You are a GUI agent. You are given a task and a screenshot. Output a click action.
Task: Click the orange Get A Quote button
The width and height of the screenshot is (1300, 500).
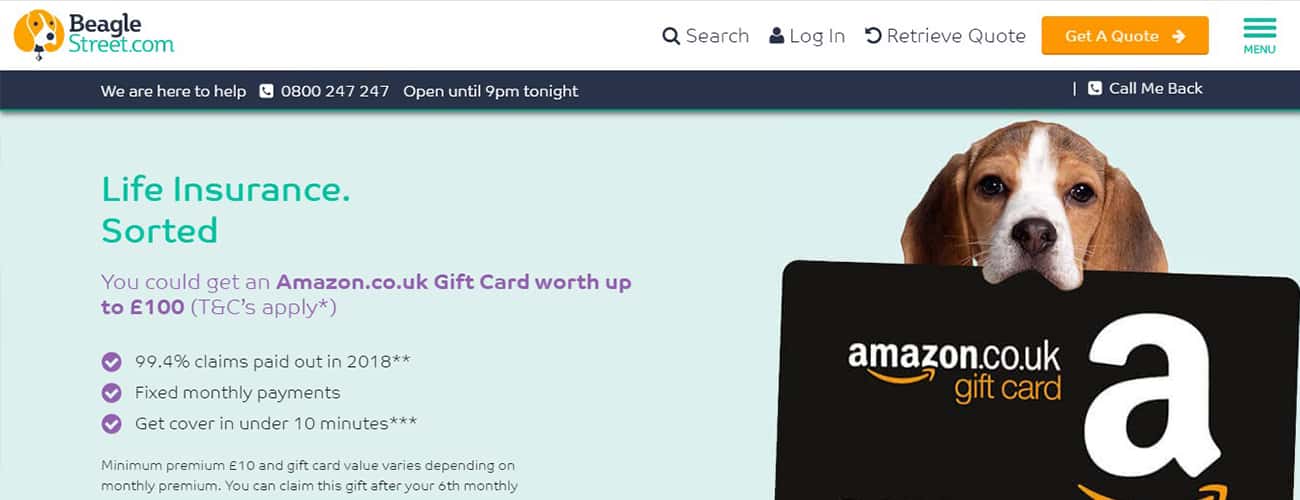point(1125,36)
